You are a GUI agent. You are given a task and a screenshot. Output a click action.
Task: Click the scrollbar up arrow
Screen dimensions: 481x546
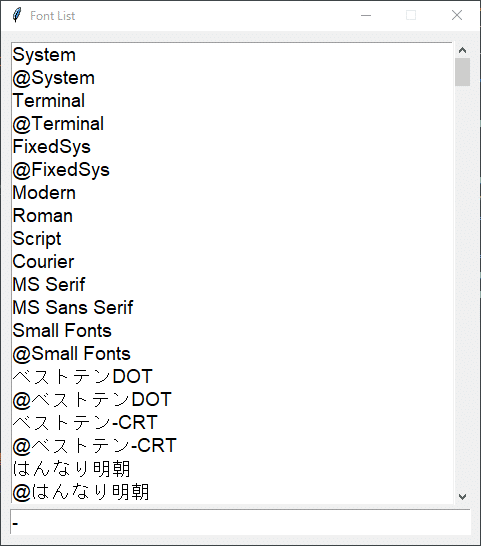463,50
